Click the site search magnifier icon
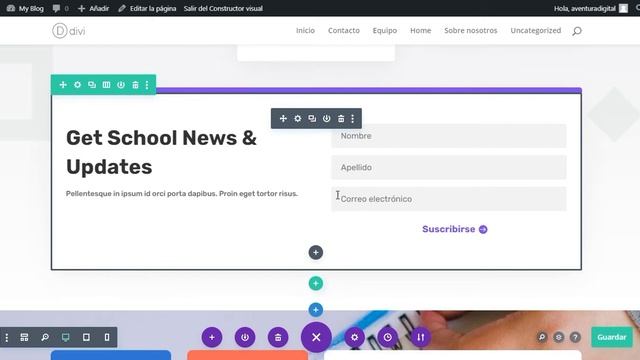 click(577, 31)
